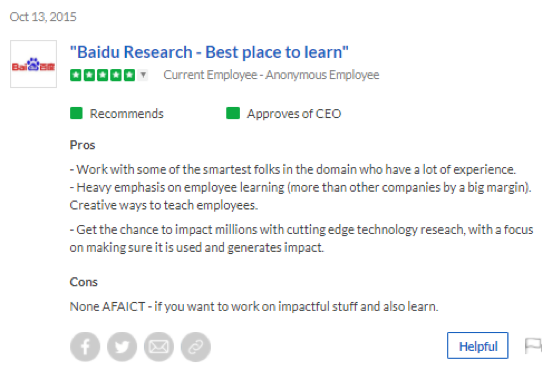
Task: Click the first green rating star
Action: pos(76,75)
